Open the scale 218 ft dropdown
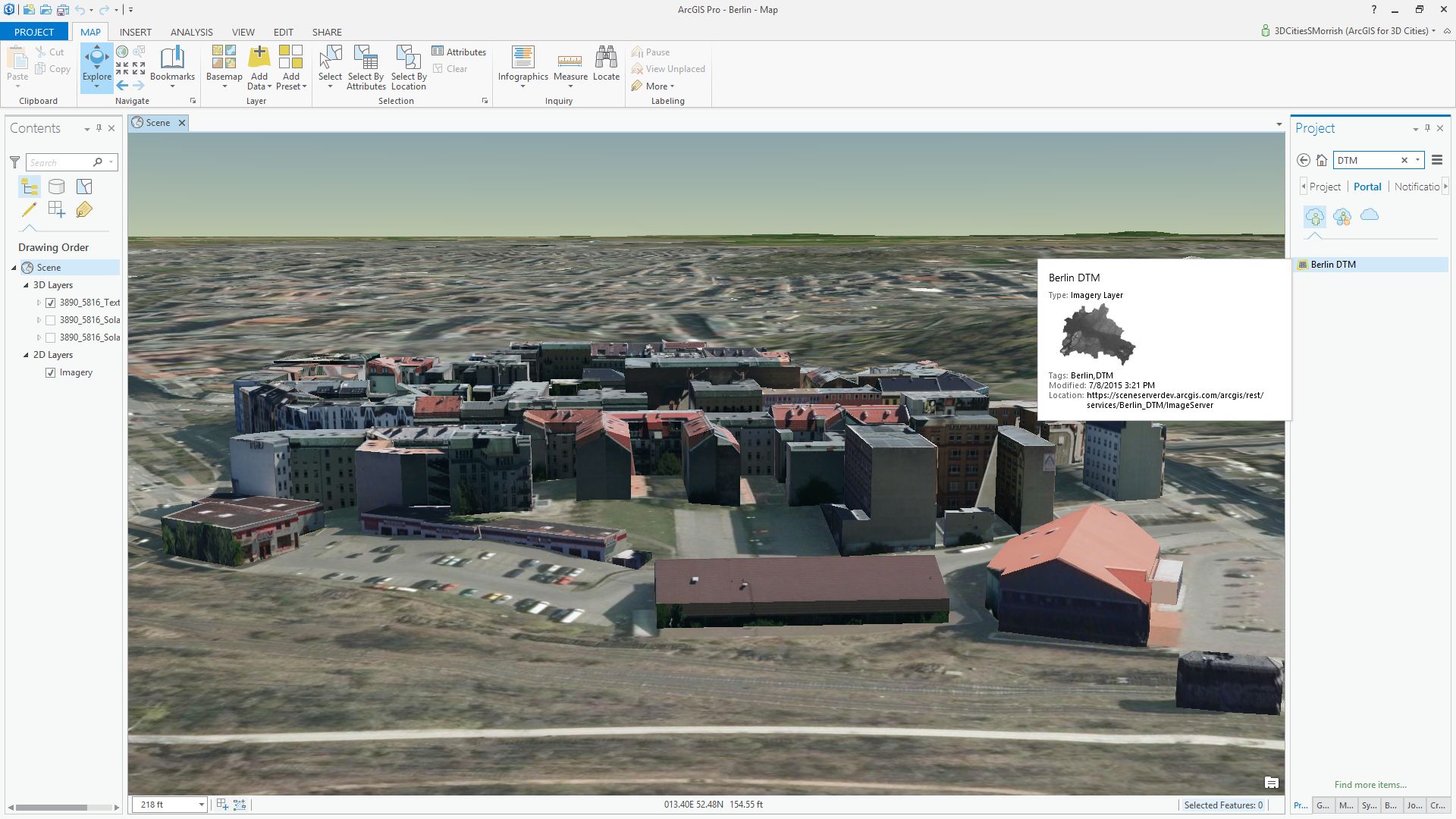 click(x=201, y=805)
